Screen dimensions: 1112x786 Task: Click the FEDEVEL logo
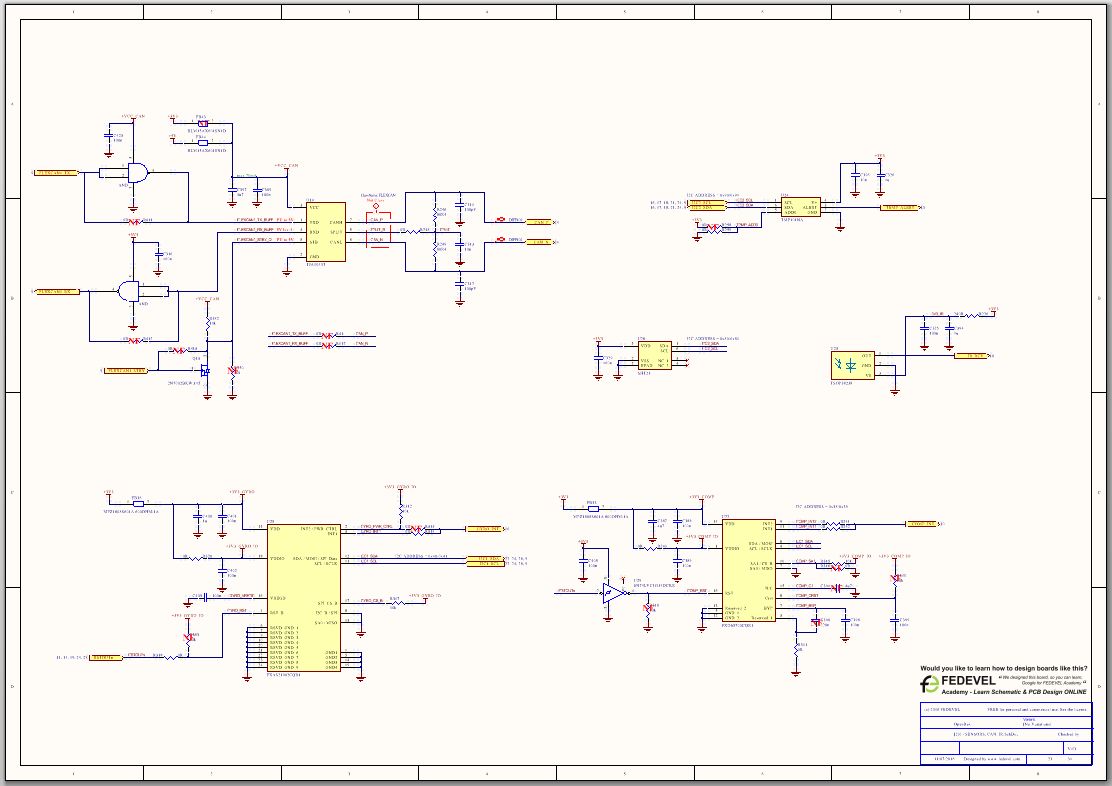pyautogui.click(x=930, y=684)
